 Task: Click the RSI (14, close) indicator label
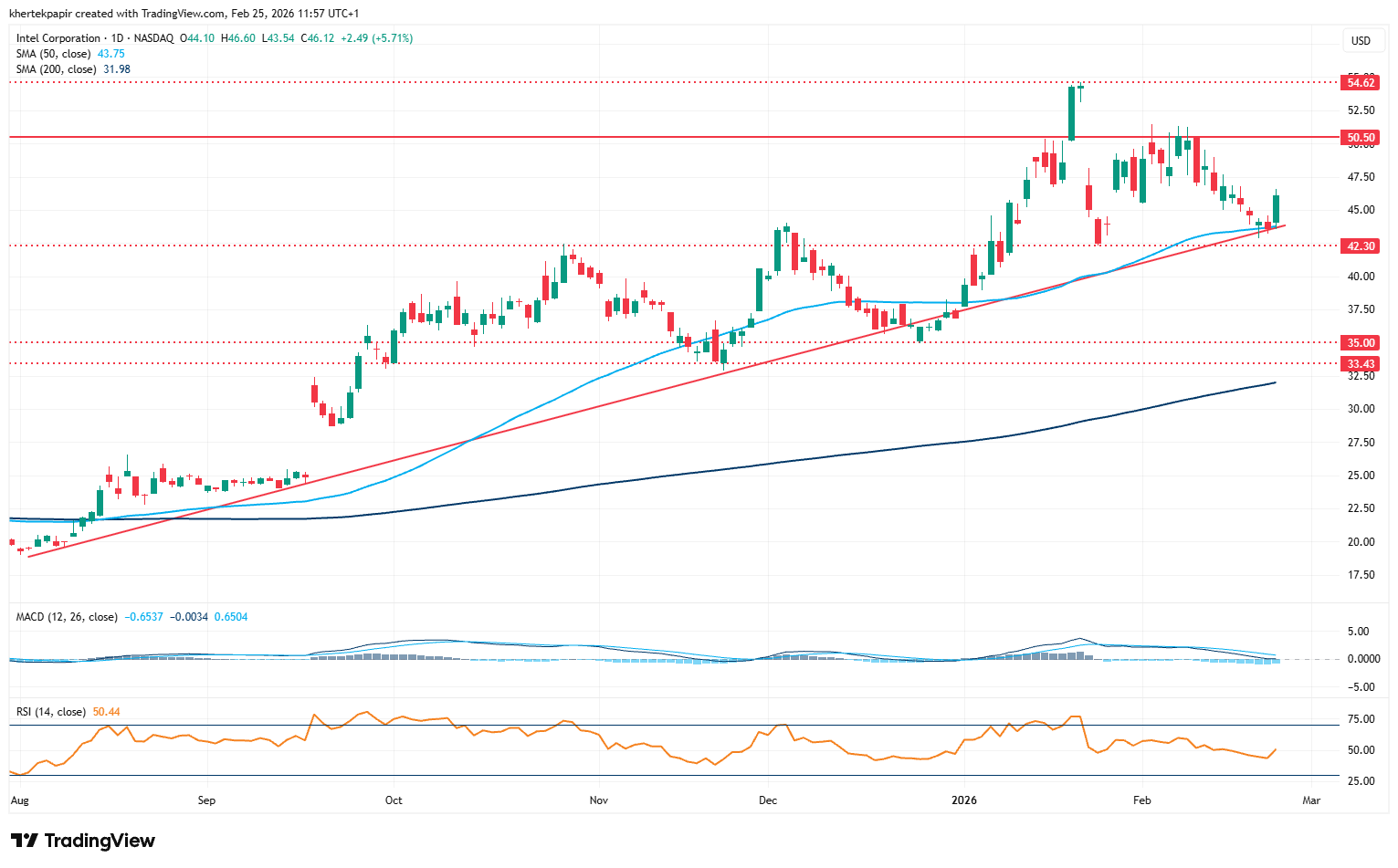click(x=51, y=712)
